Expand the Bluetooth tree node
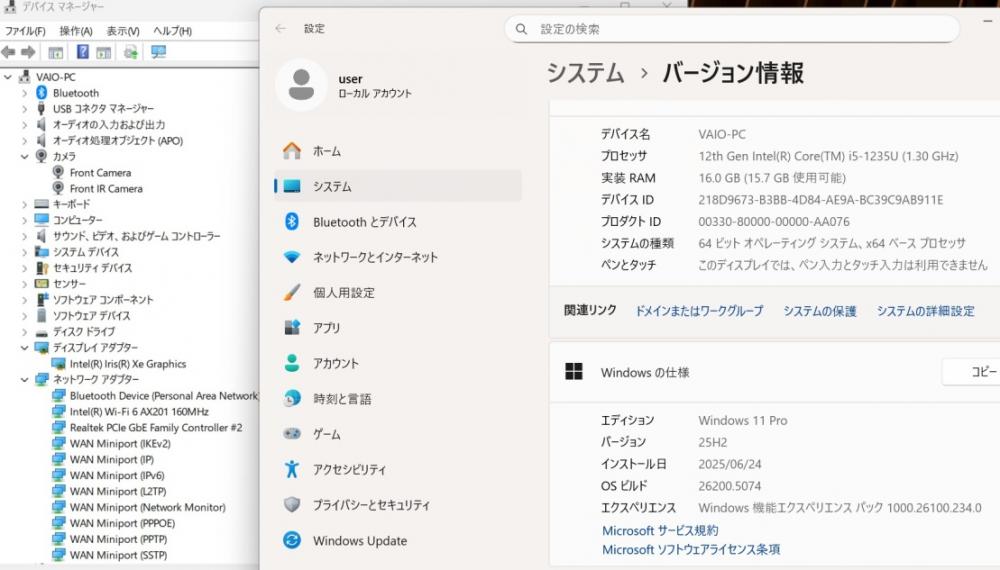Viewport: 1000px width, 570px height. (24, 93)
